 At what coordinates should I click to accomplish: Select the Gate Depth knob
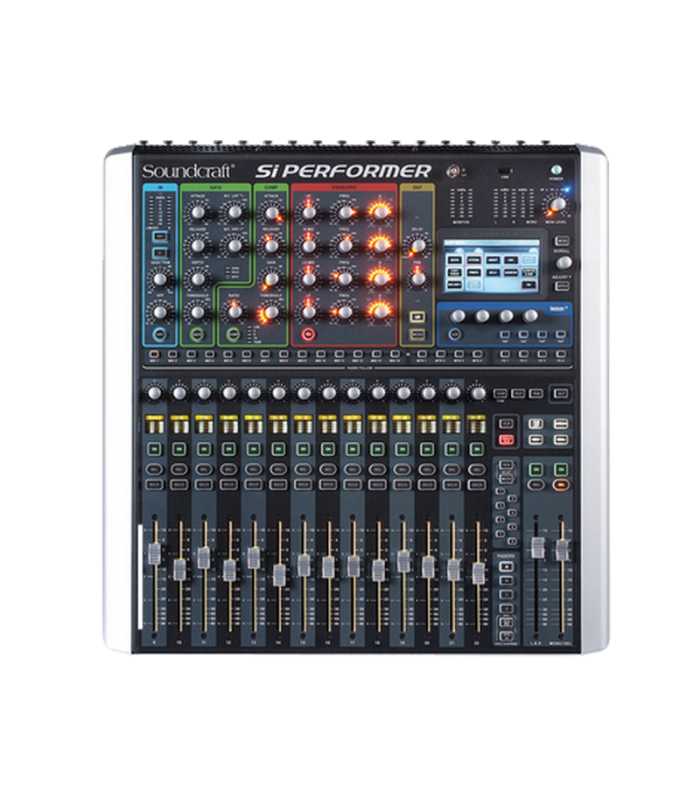coord(197,279)
